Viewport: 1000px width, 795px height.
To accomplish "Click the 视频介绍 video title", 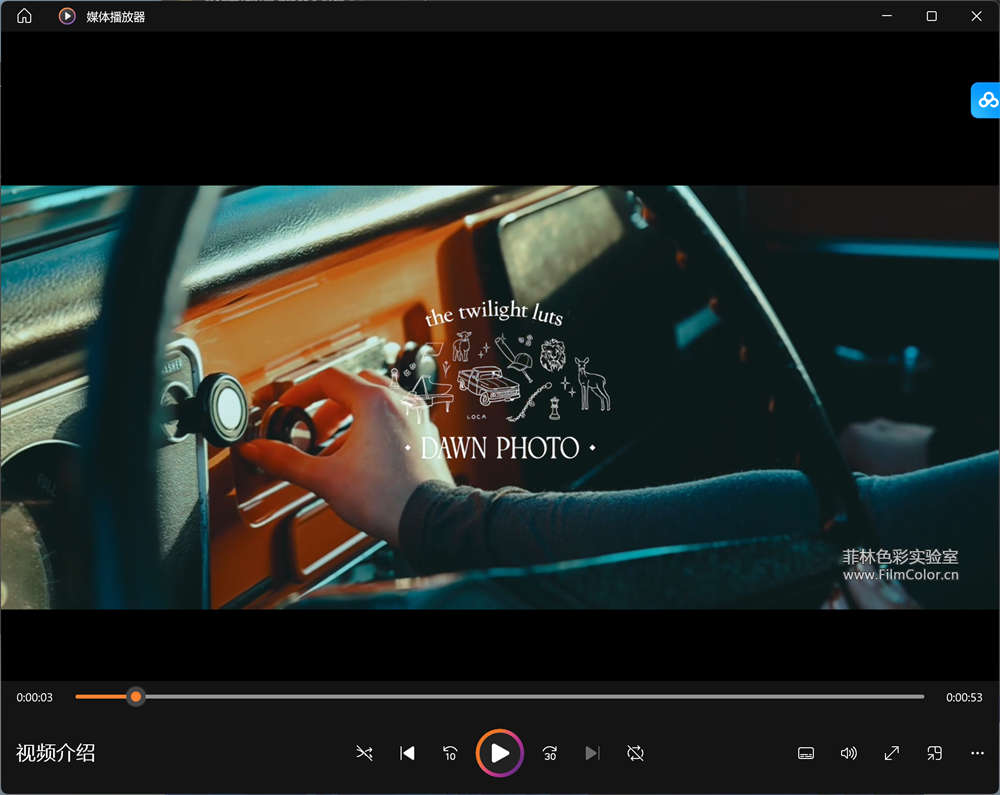I will [x=56, y=753].
